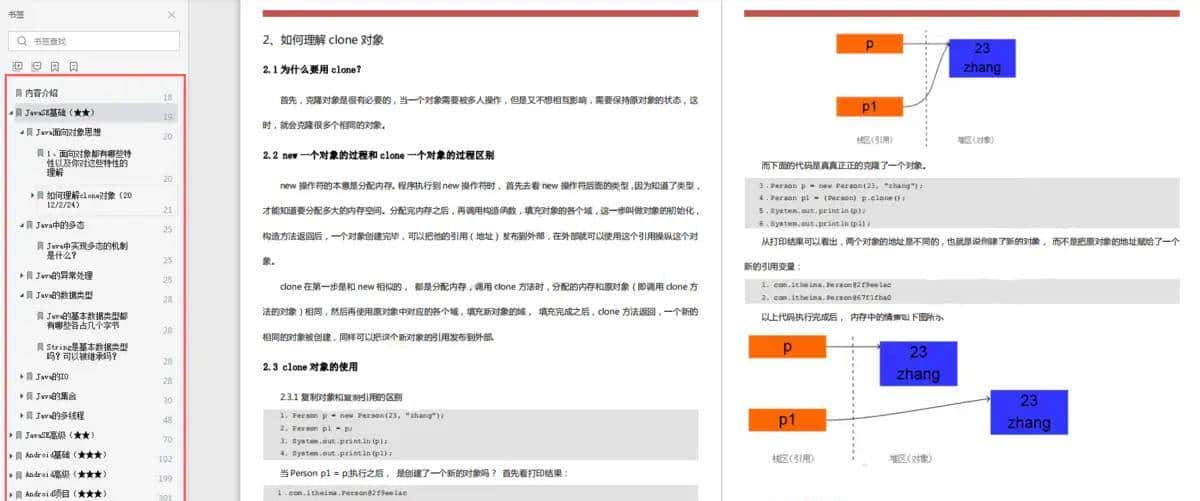Open the Java面向对象思想 bookmark
1200x501 pixels.
pos(68,132)
